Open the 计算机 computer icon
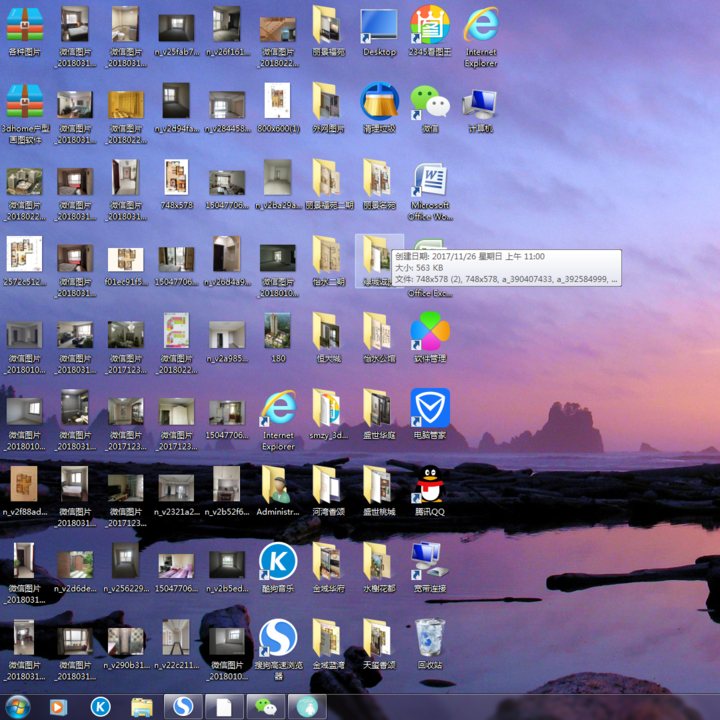 click(x=480, y=103)
